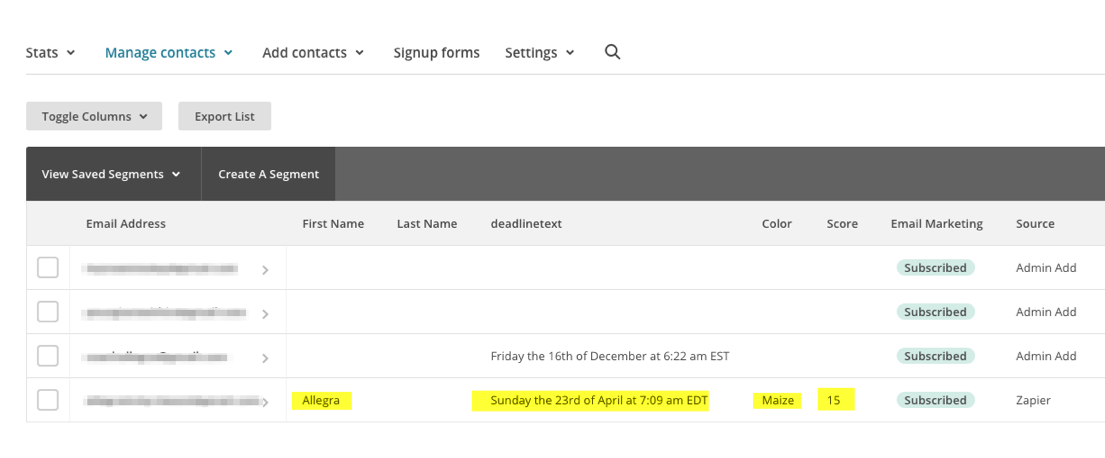Tick the second contact row checkbox

(48, 312)
